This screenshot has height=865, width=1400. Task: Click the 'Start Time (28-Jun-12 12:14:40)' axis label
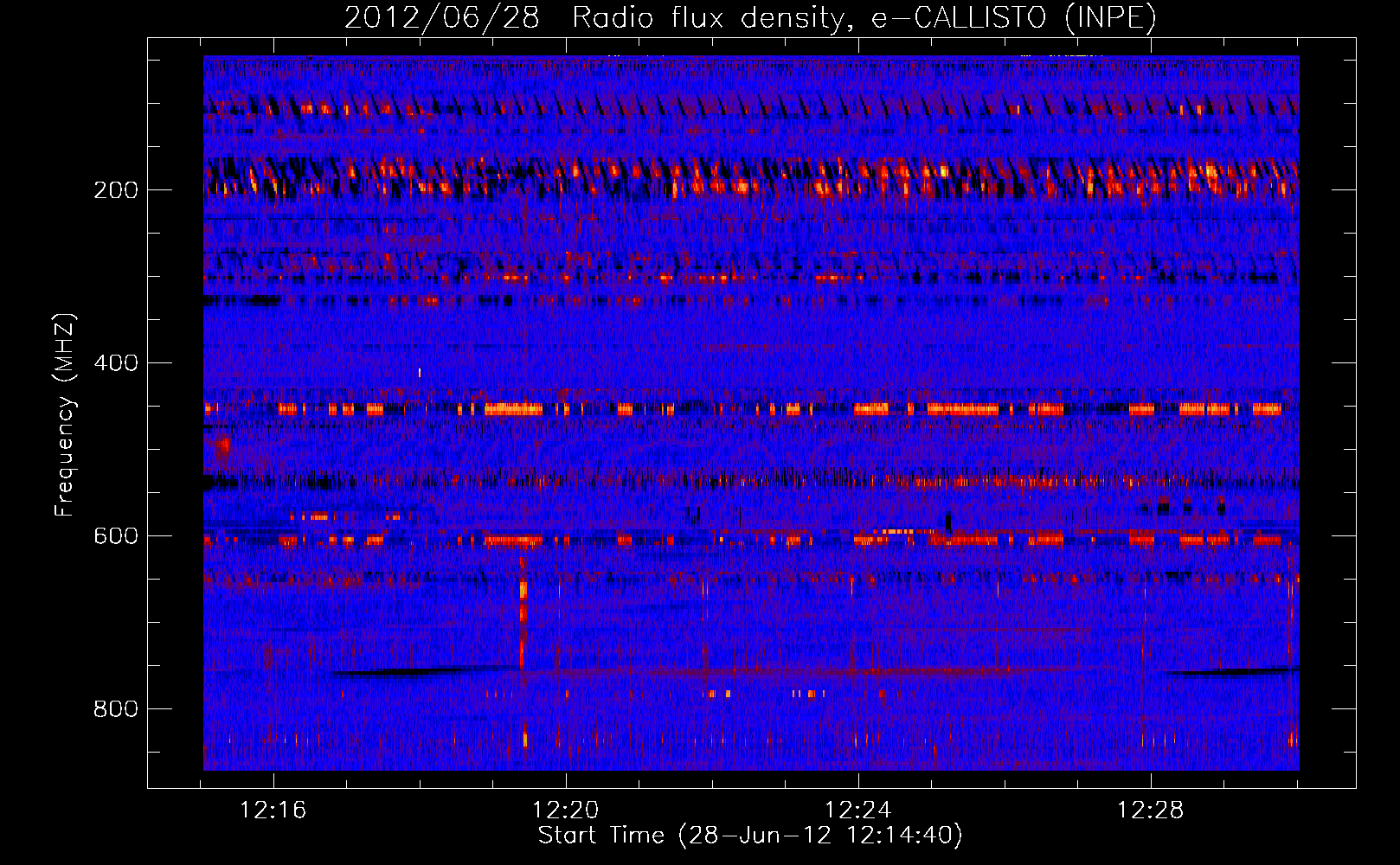(750, 836)
